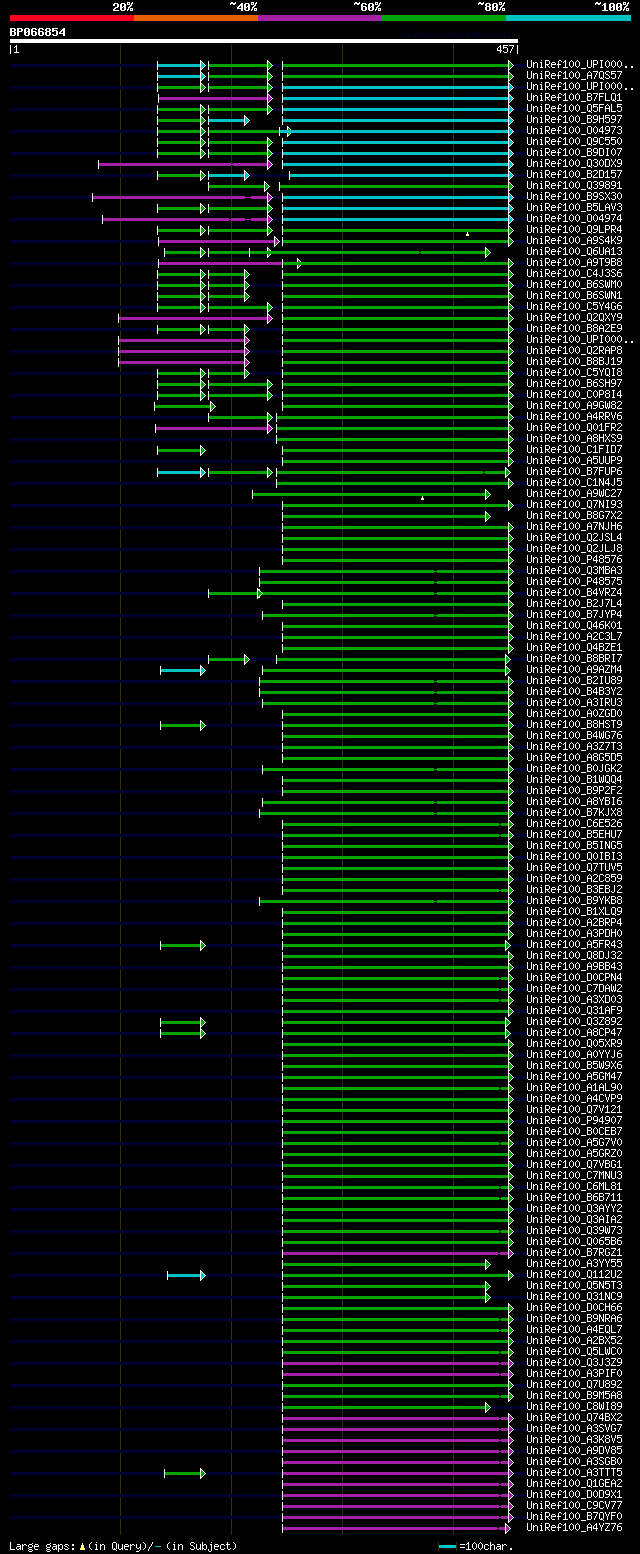Click the red 20% identity legend segment
640x1554 pixels.
[x=72, y=17]
